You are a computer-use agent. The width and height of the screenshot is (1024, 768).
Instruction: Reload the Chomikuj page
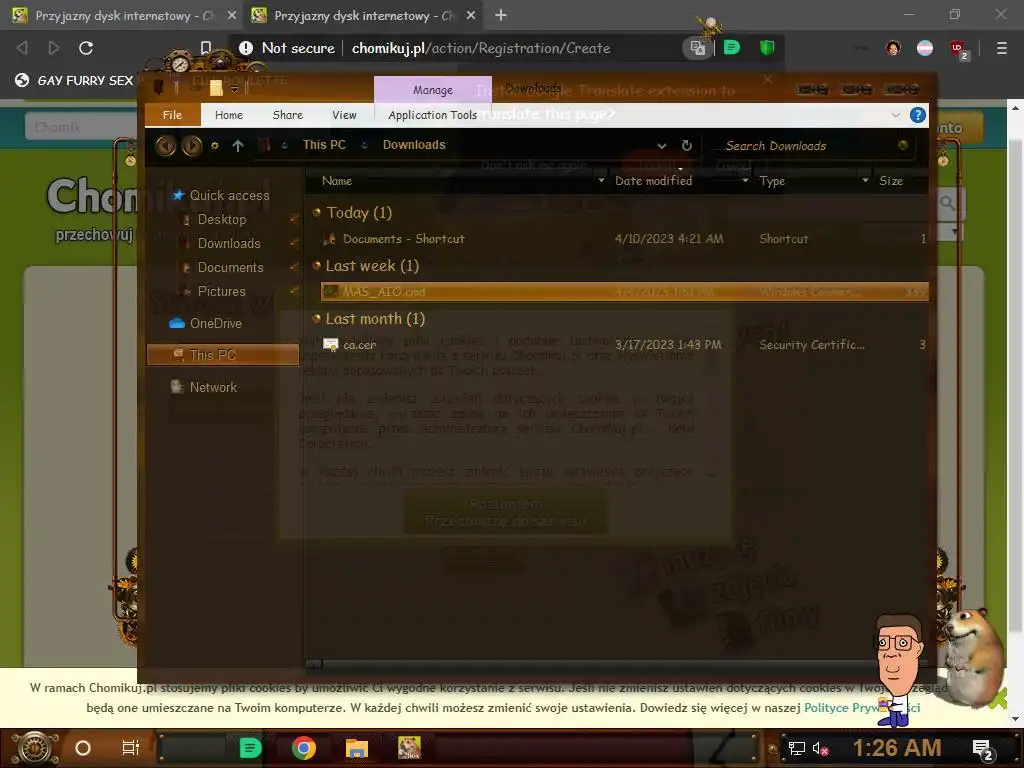(86, 48)
